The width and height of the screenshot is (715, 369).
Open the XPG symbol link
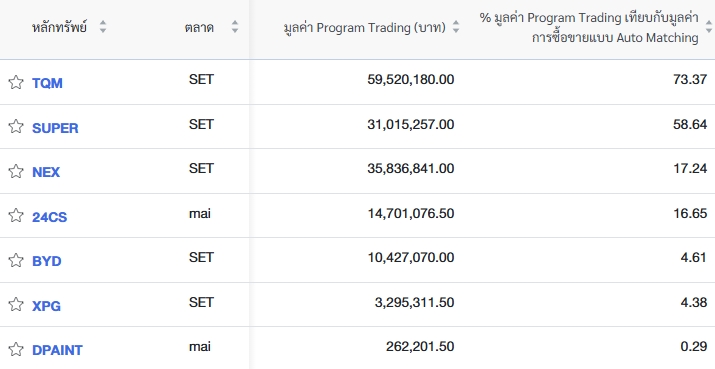pos(47,306)
